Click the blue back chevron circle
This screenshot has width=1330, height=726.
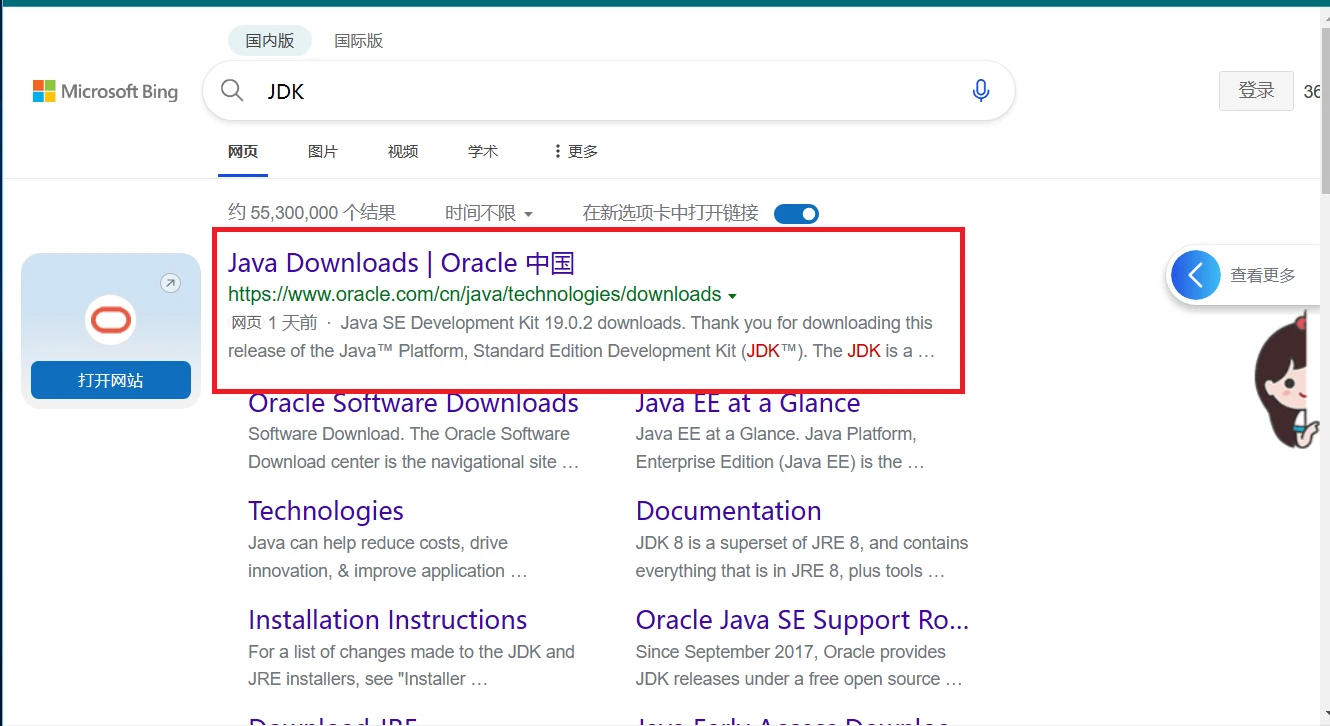pos(1196,275)
